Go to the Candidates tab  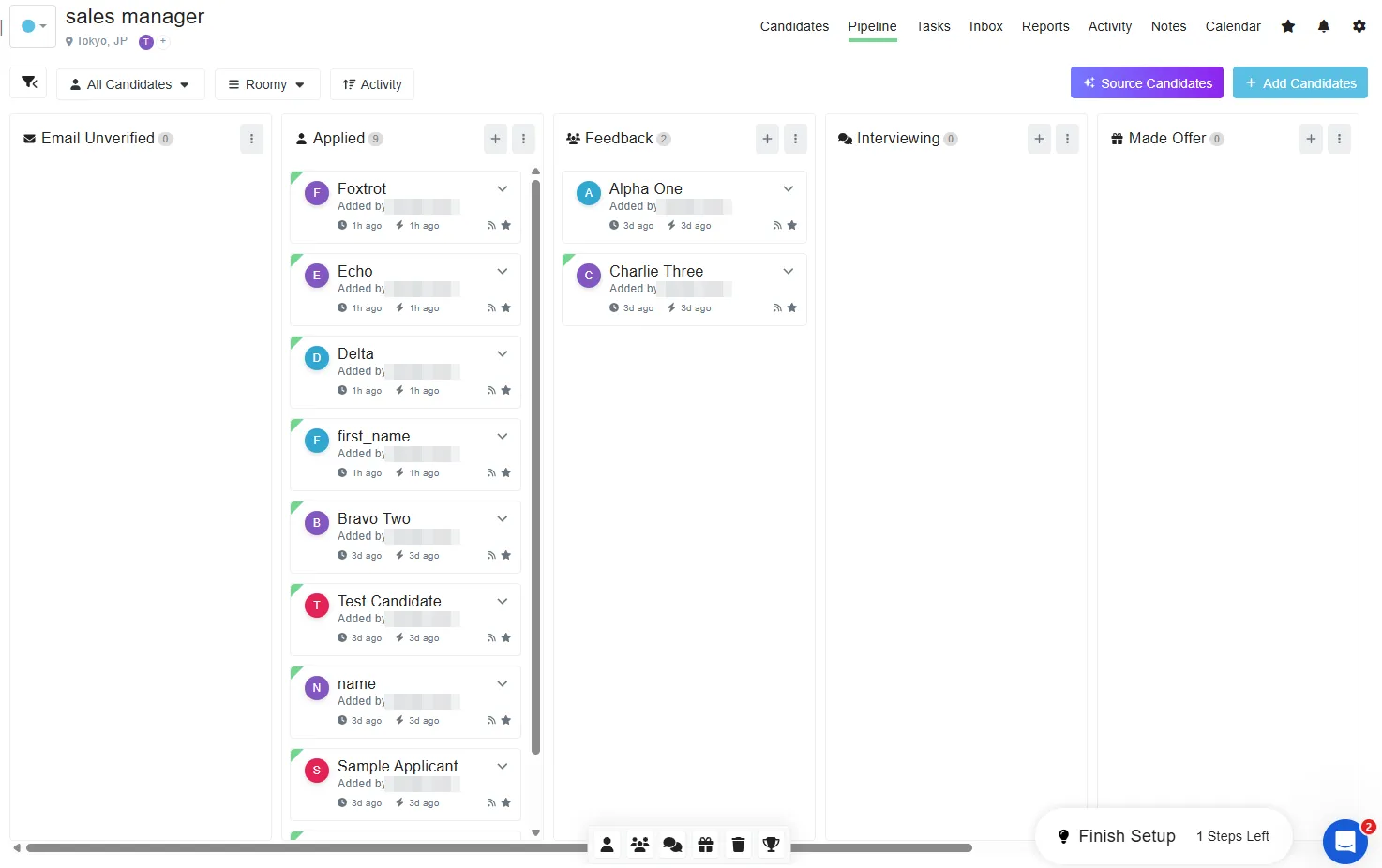coord(794,26)
